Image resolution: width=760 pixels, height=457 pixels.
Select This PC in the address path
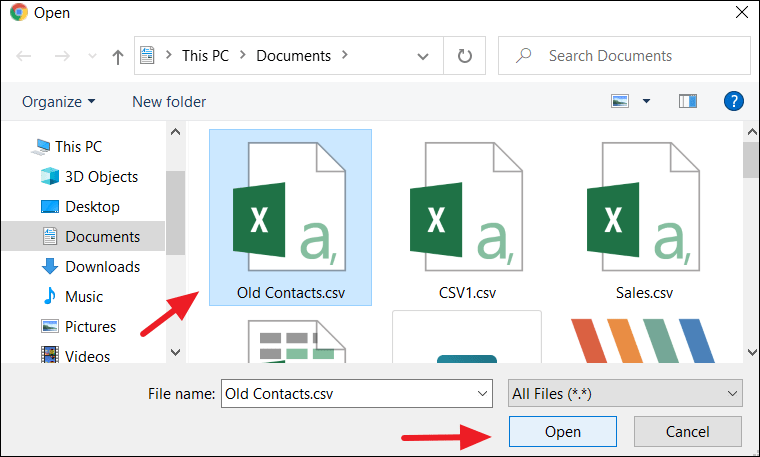206,56
